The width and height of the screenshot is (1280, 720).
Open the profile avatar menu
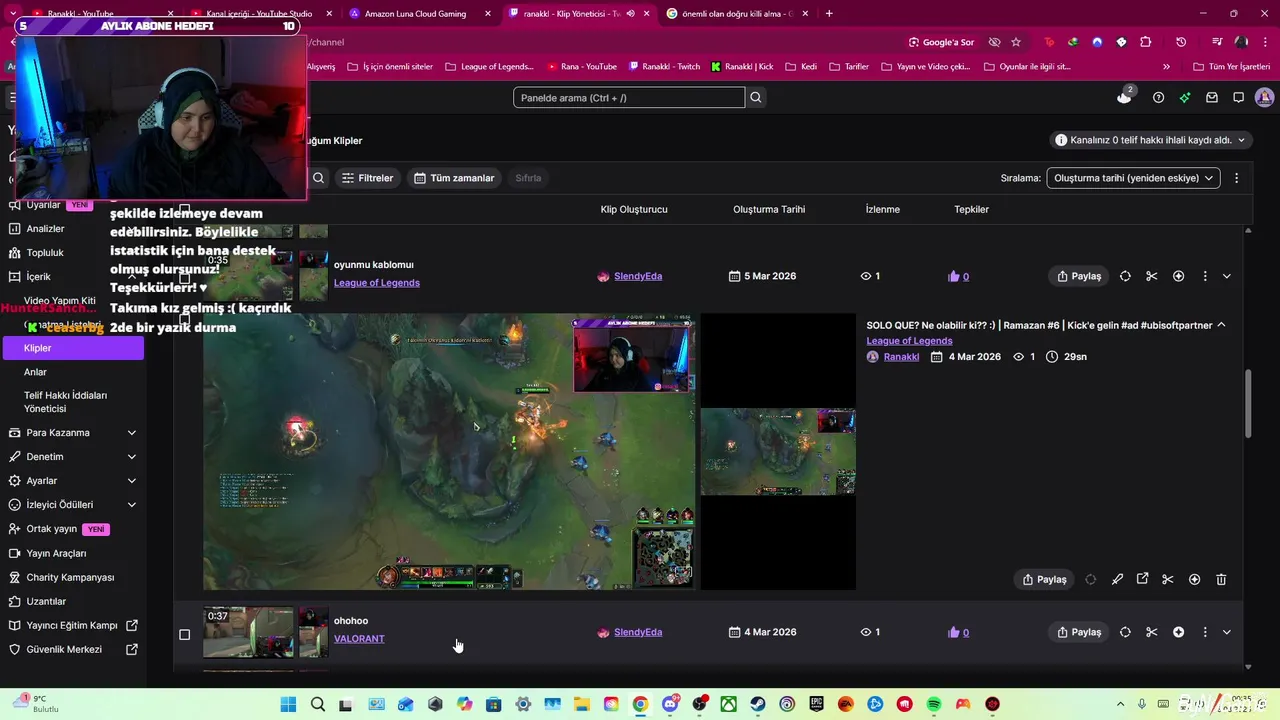tap(1264, 97)
